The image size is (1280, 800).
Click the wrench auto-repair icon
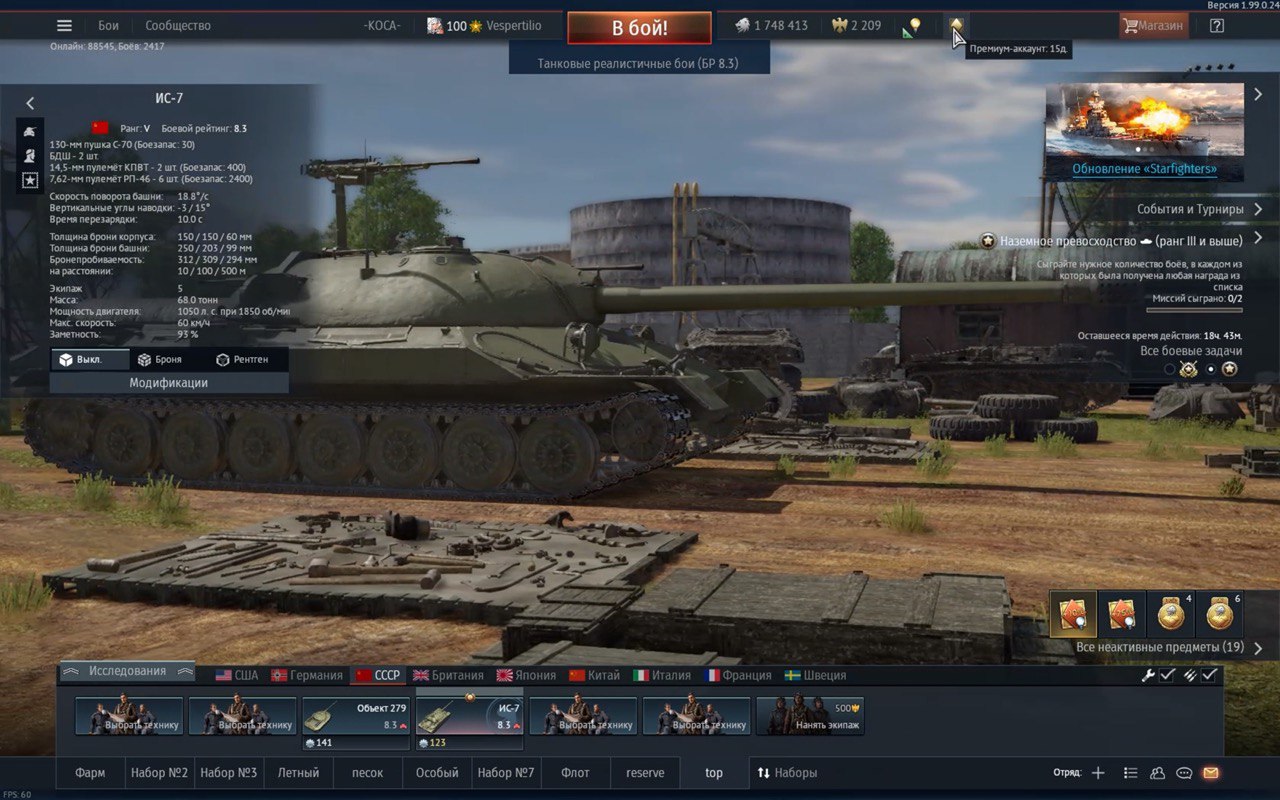click(1148, 676)
